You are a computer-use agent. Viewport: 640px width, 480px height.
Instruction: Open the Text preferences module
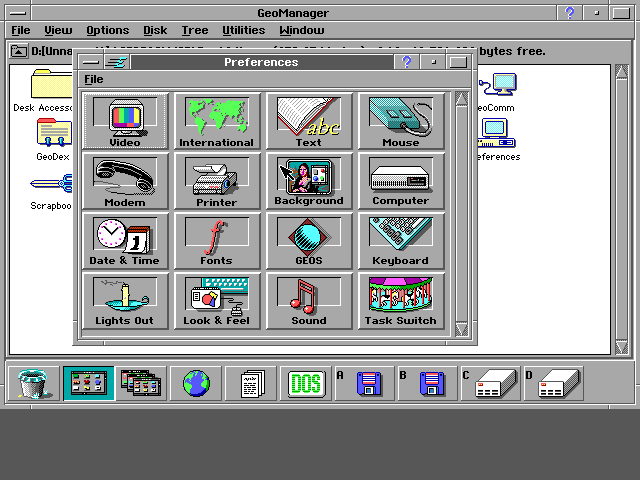pyautogui.click(x=309, y=121)
